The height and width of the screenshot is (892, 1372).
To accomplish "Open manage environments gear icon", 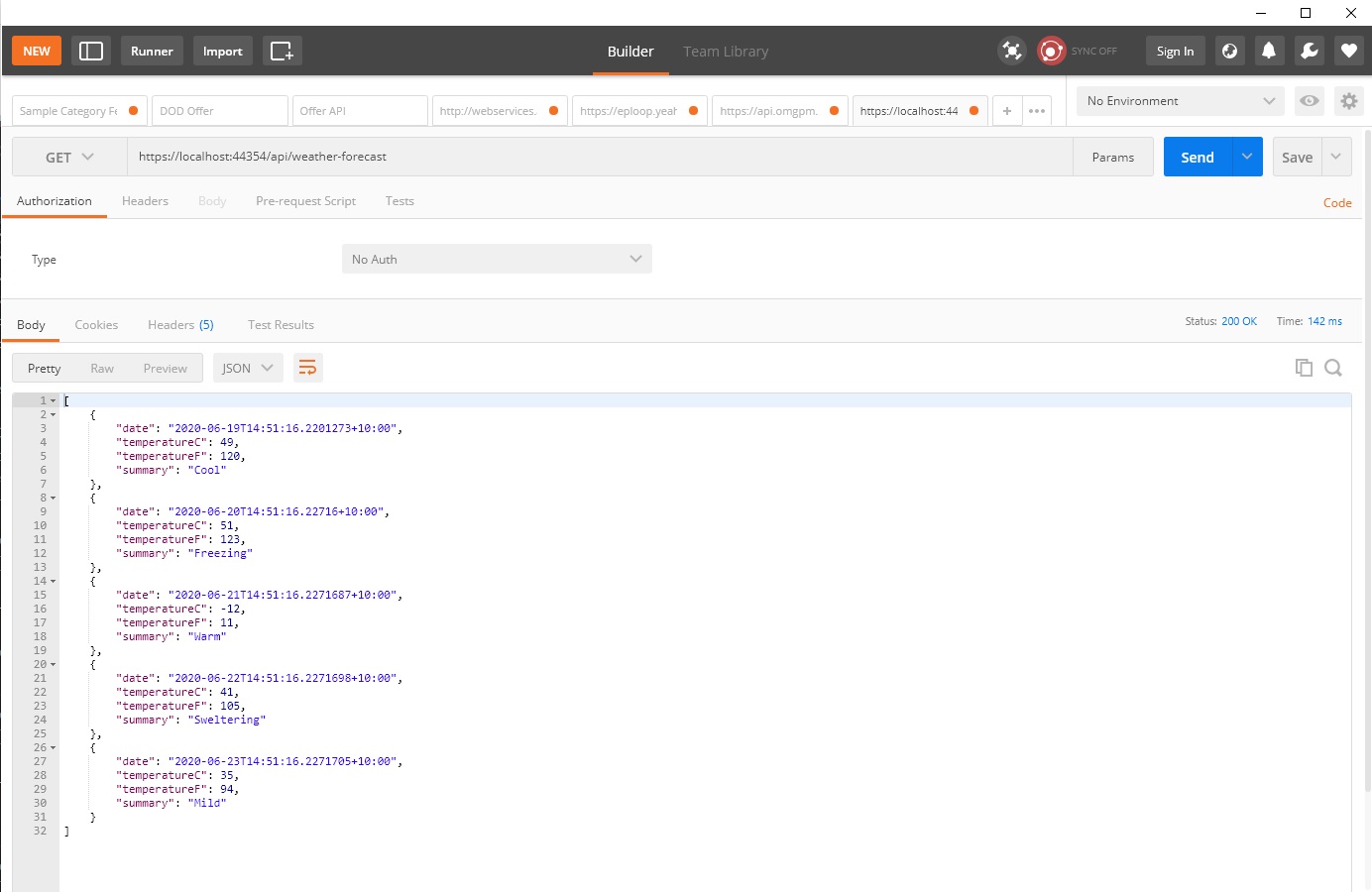I will (x=1348, y=101).
